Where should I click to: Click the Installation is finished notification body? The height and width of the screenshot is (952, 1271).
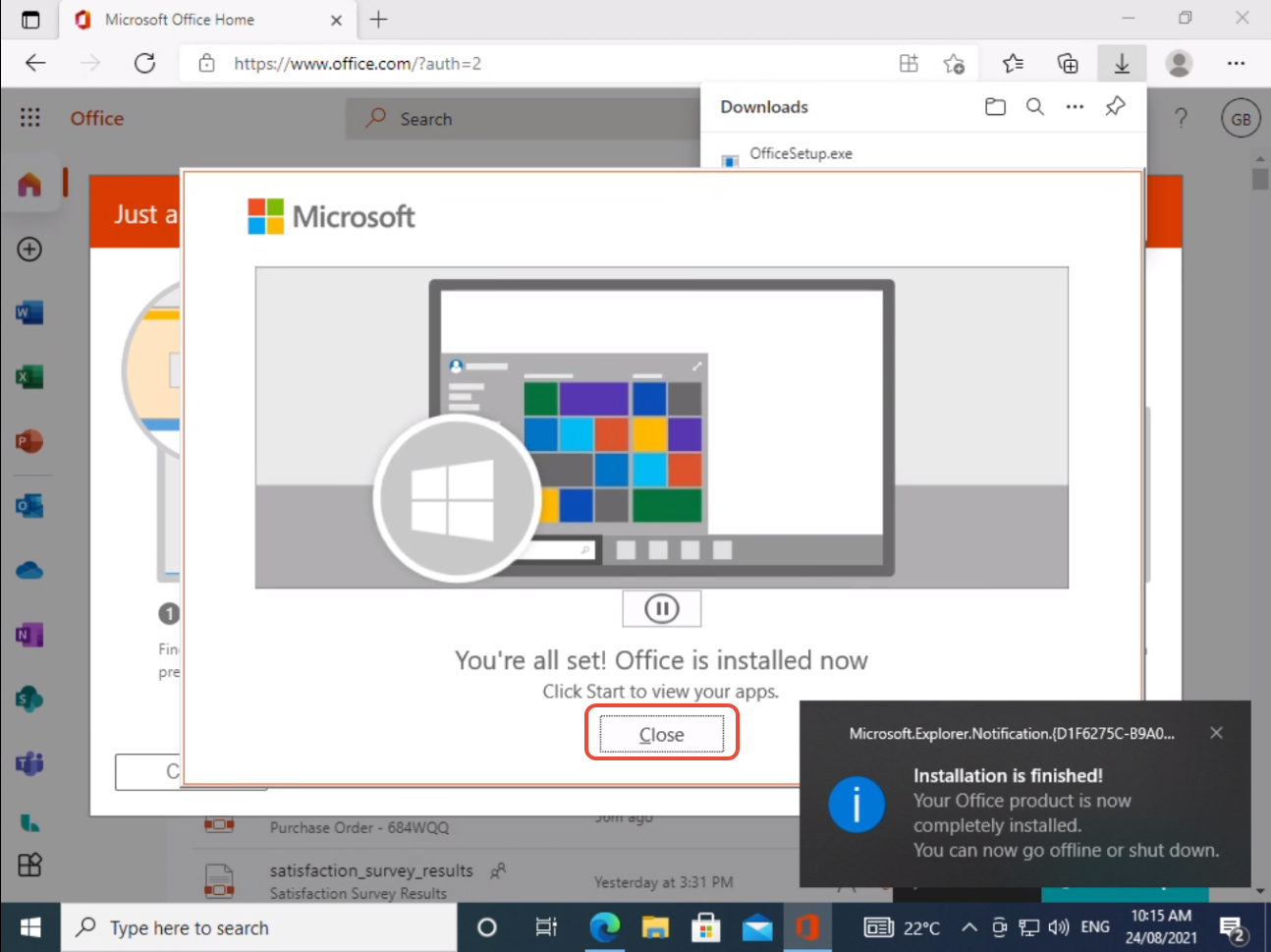pos(1024,794)
